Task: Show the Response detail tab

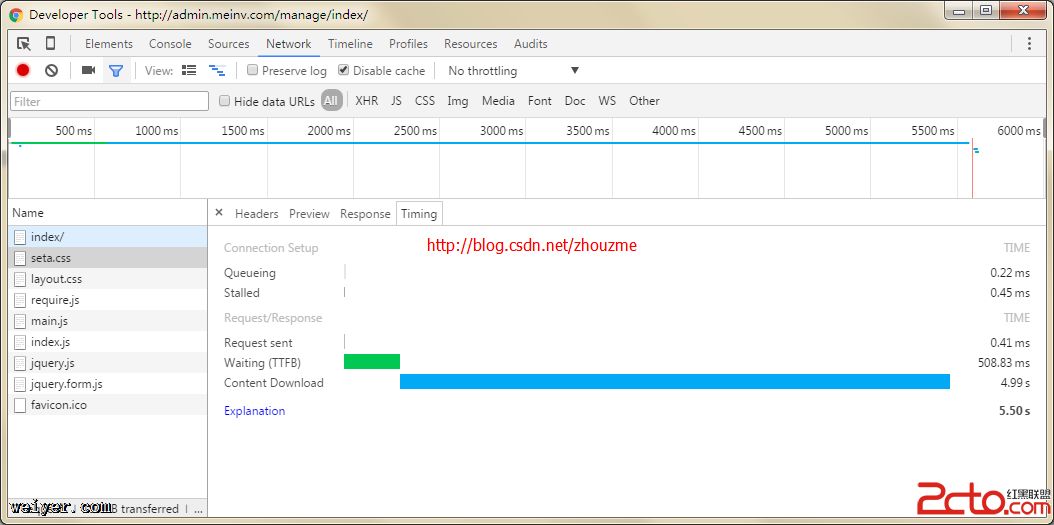Action: click(x=365, y=214)
